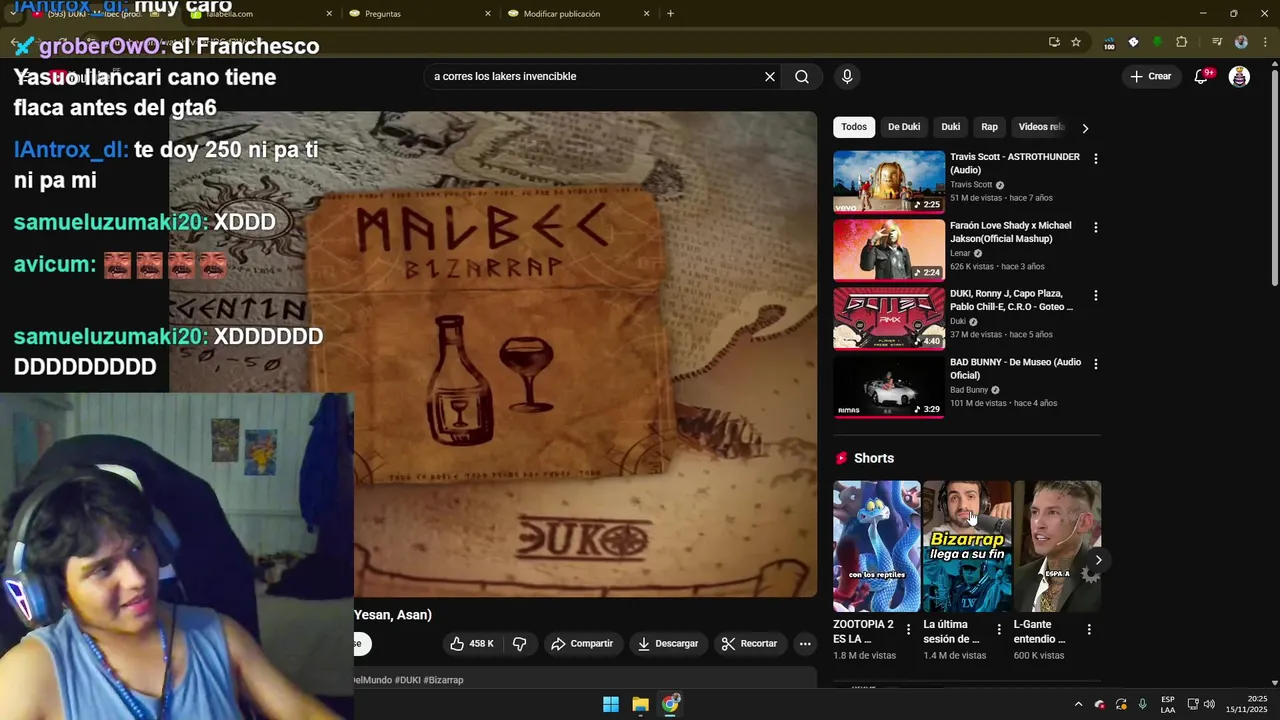This screenshot has width=1280, height=720.
Task: Open File Explorer from the taskbar
Action: (641, 704)
